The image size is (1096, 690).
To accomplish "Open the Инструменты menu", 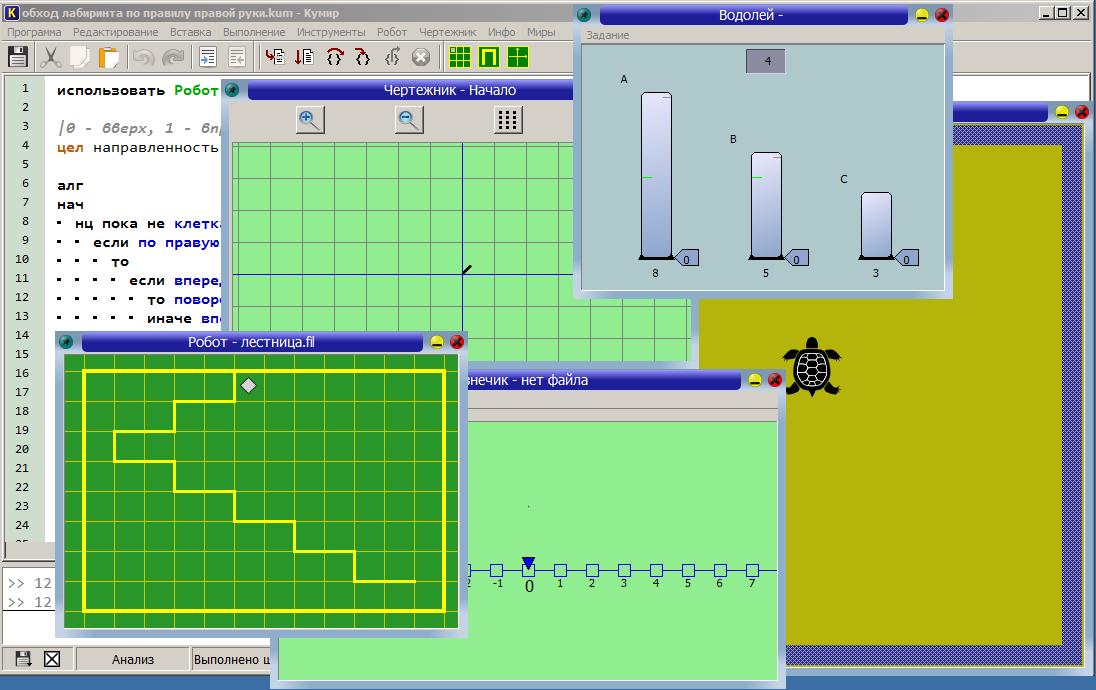I will click(331, 32).
